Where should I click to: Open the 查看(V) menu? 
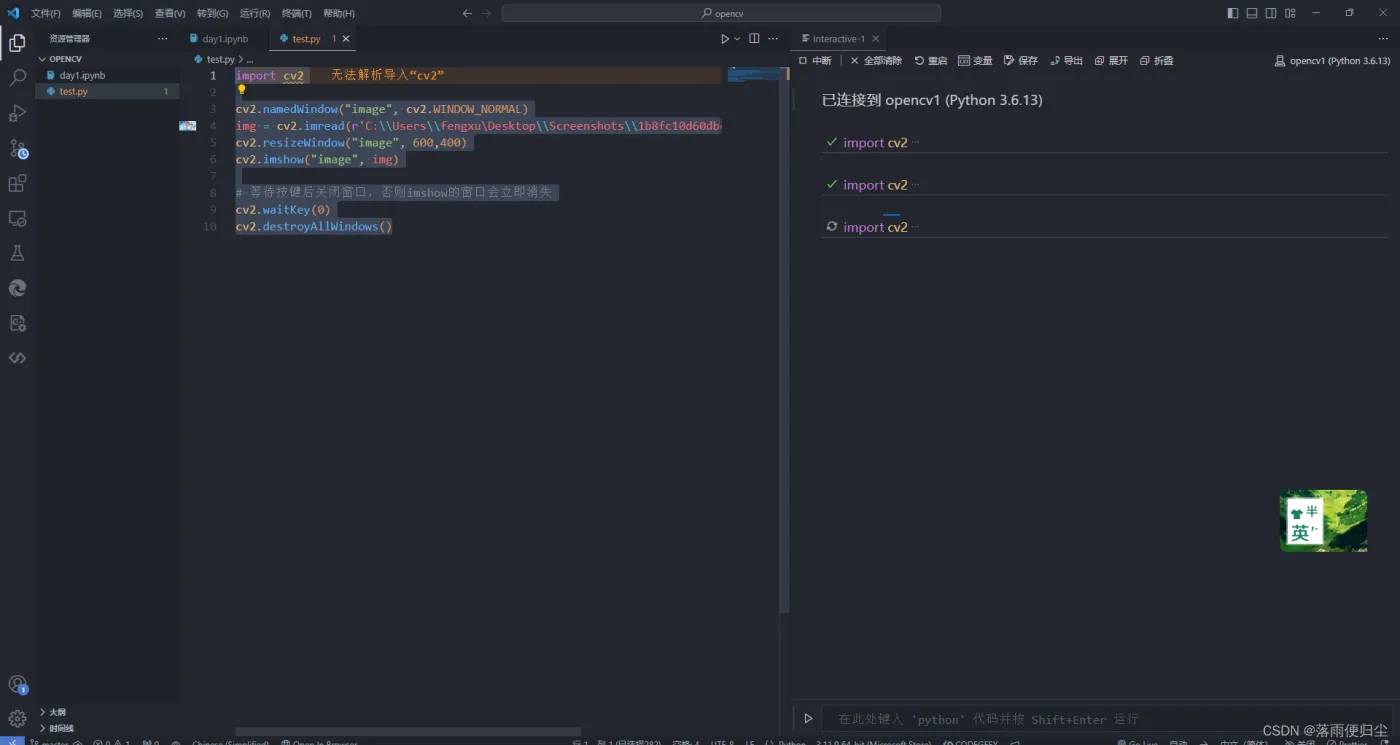(x=170, y=14)
